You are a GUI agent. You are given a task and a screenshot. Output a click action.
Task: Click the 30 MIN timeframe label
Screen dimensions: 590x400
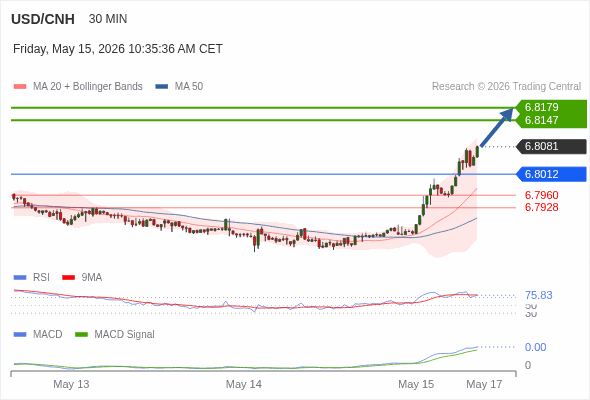pyautogui.click(x=108, y=19)
